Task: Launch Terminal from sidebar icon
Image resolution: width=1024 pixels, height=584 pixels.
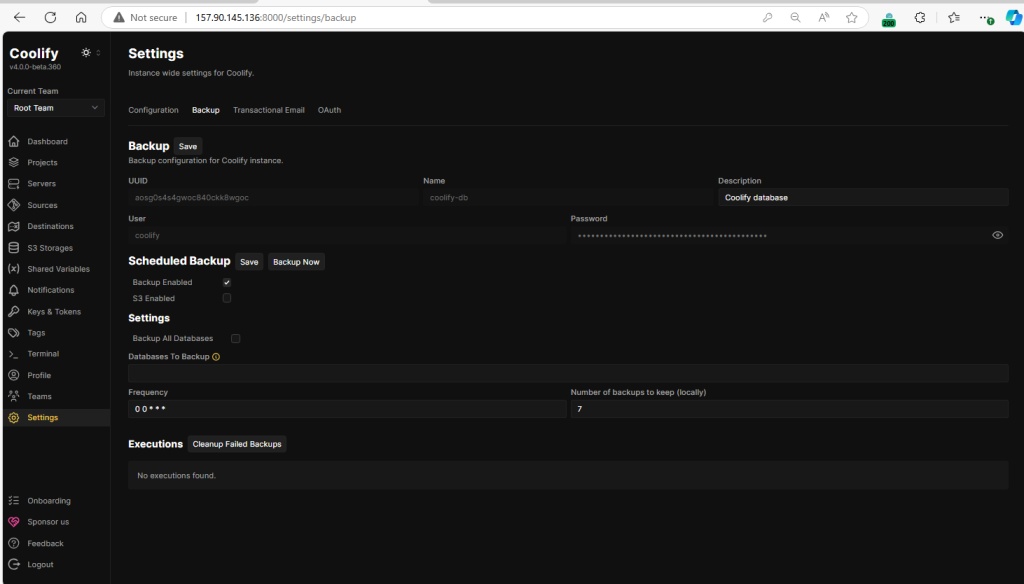Action: pyautogui.click(x=14, y=354)
